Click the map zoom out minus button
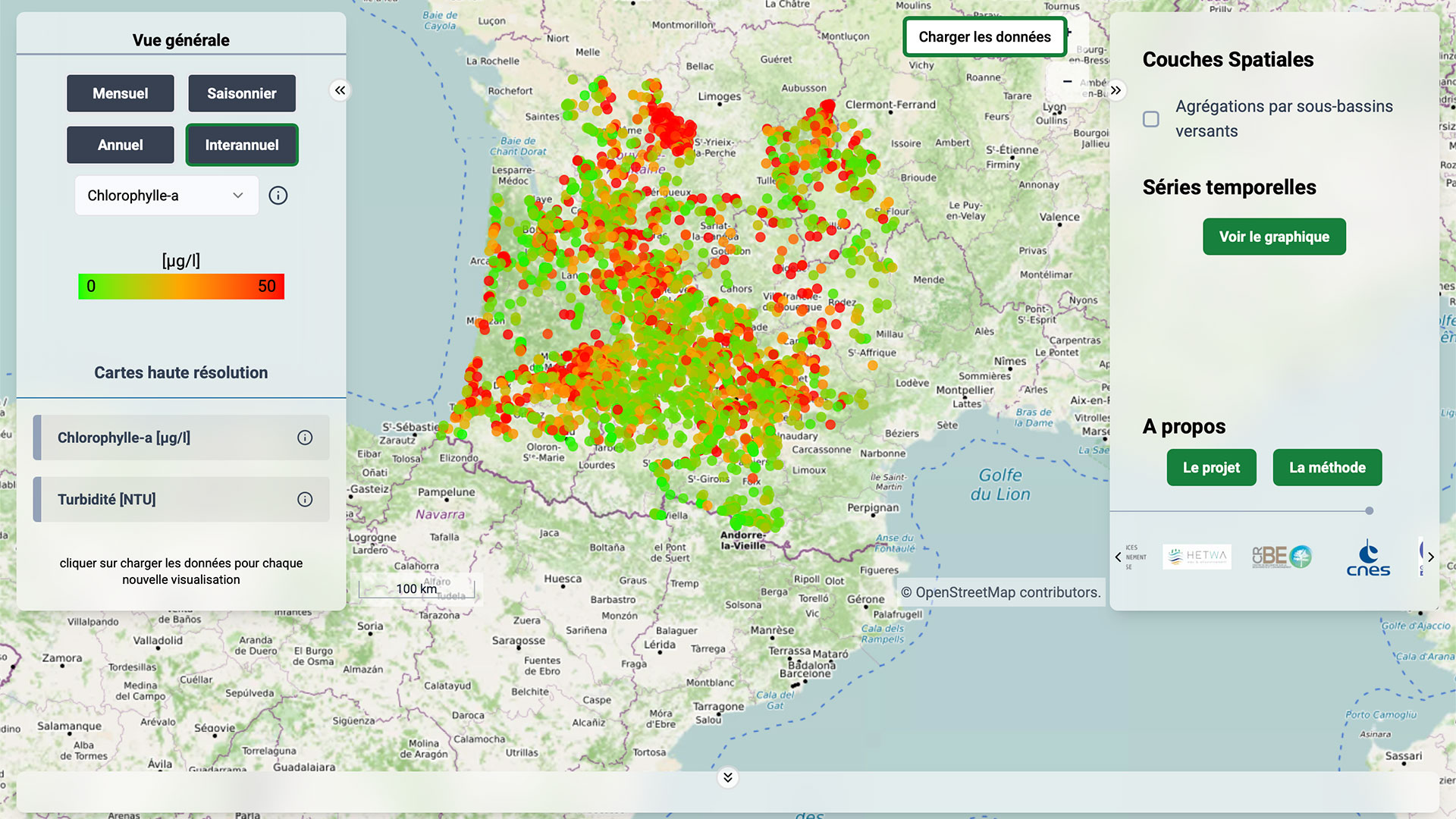This screenshot has height=819, width=1456. (x=1067, y=81)
